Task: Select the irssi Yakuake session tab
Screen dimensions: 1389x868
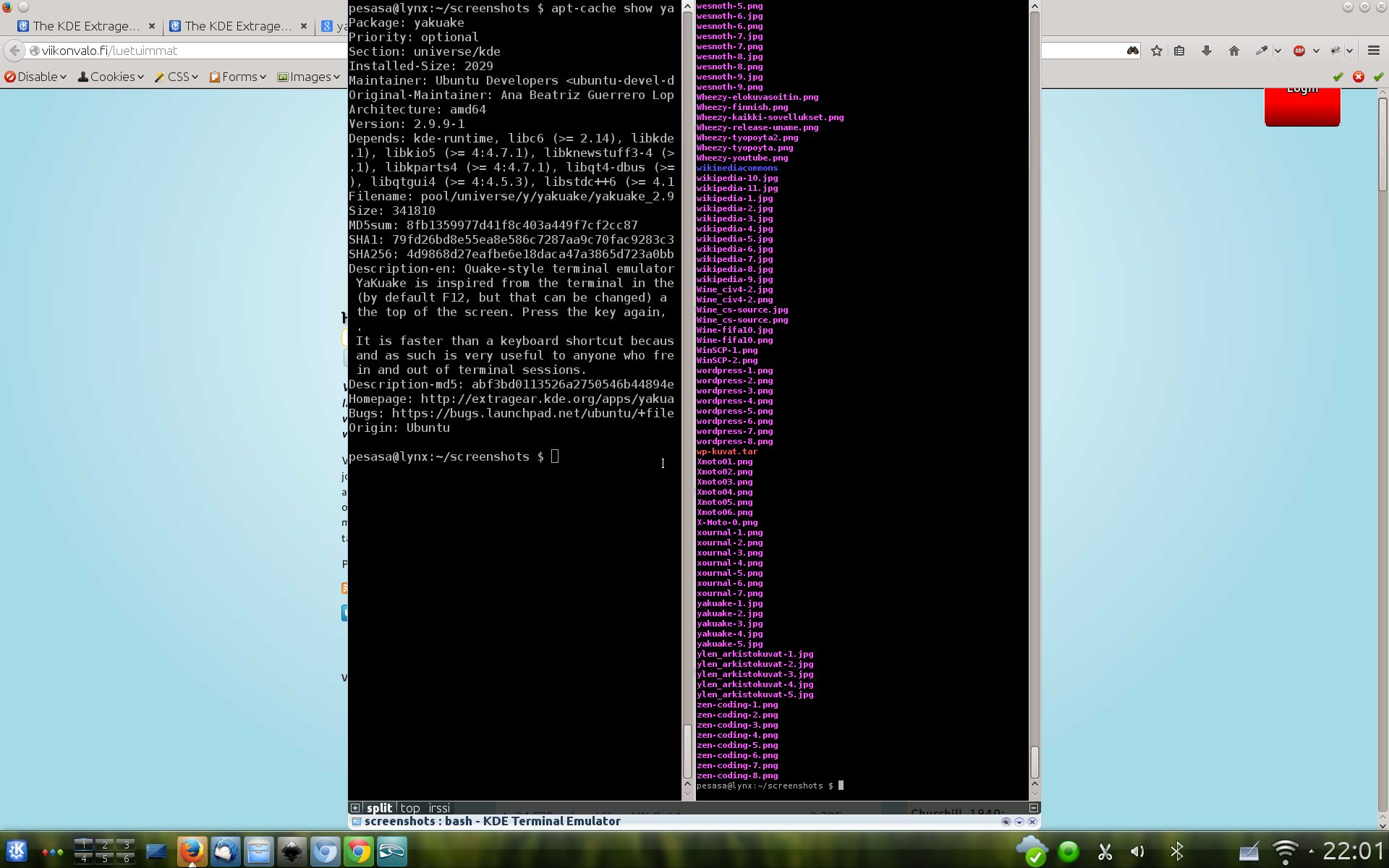Action: pyautogui.click(x=439, y=808)
